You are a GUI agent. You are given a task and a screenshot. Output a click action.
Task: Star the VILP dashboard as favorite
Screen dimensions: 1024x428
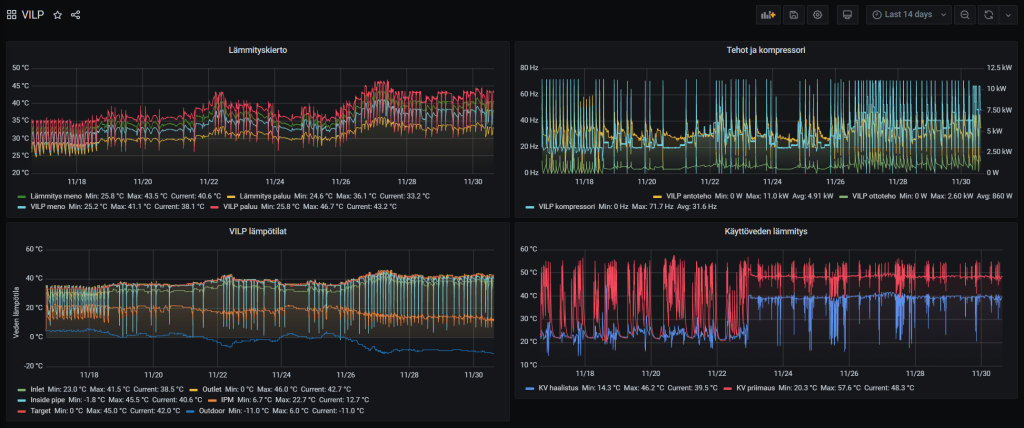click(57, 15)
